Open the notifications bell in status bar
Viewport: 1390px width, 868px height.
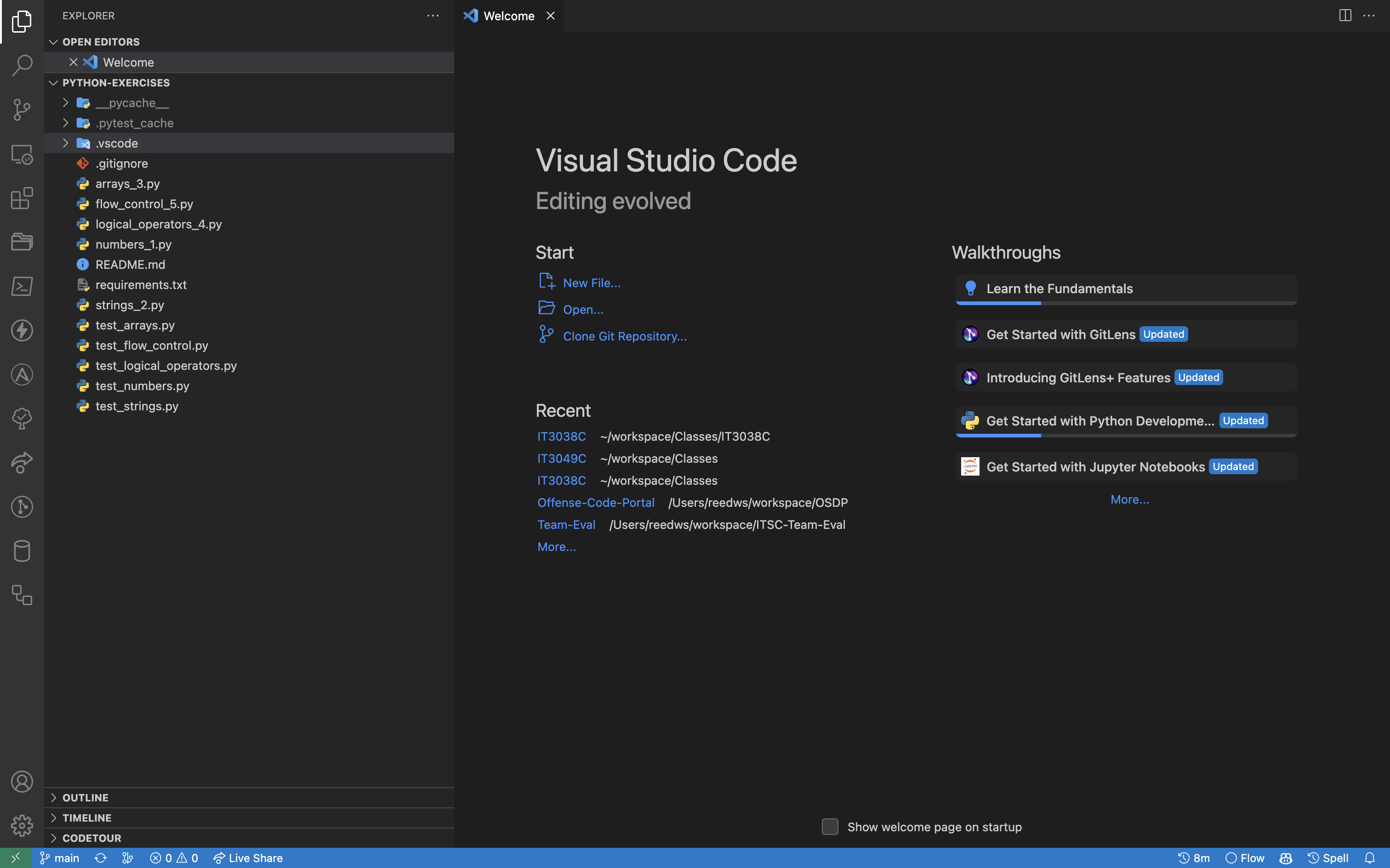(1370, 858)
